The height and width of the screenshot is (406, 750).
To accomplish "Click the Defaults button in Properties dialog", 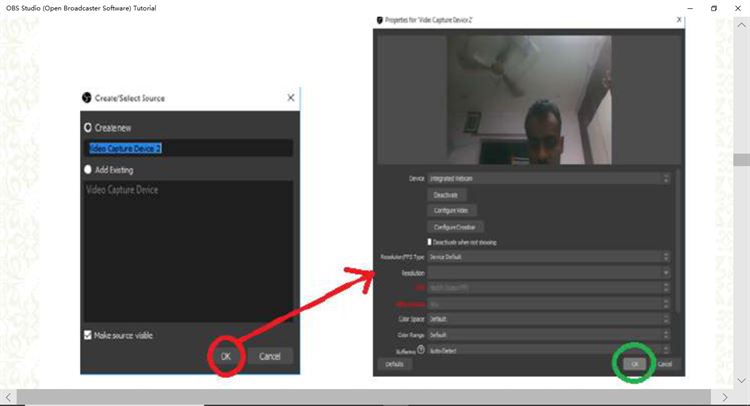I will (394, 364).
